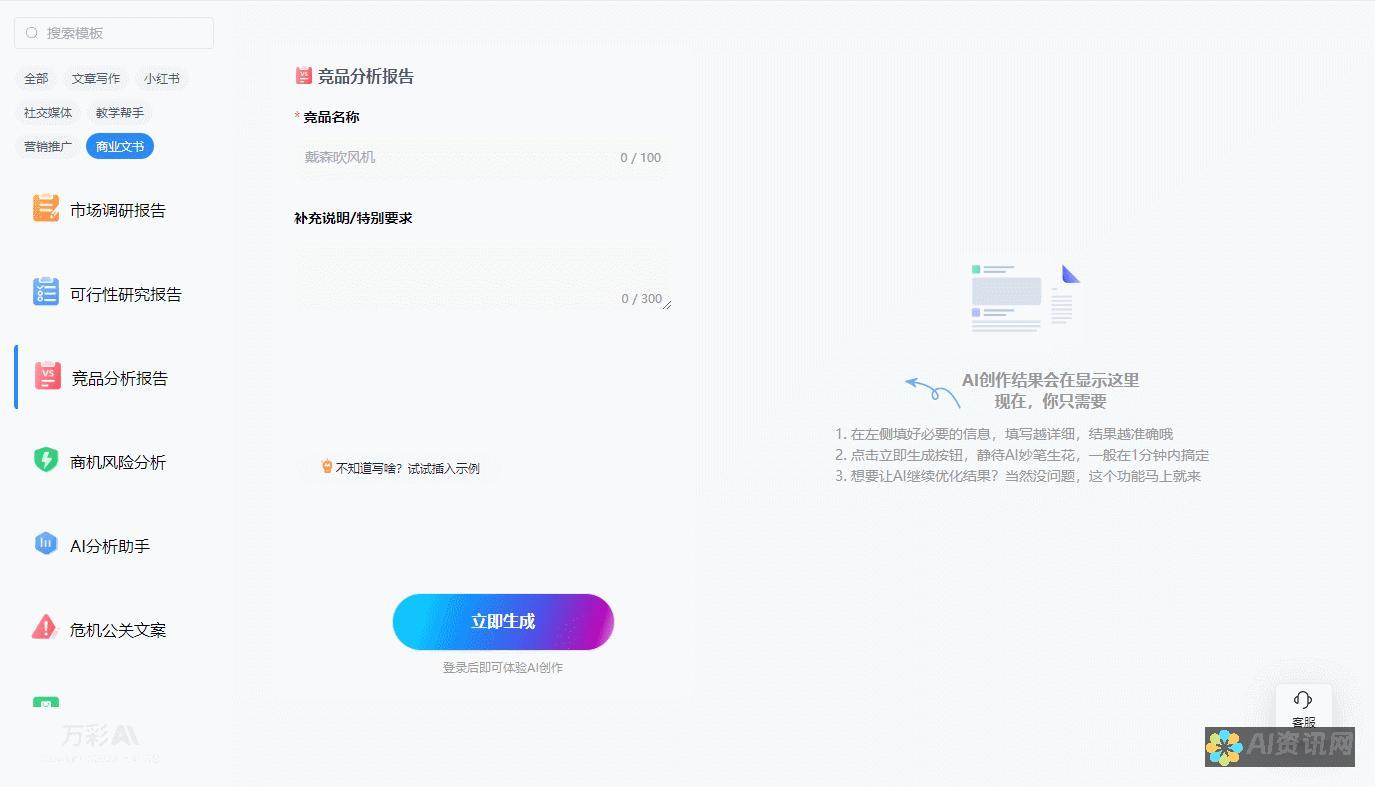Click the 市场调研报告 orange notepad icon
Viewport: 1375px width, 787px height.
46,208
